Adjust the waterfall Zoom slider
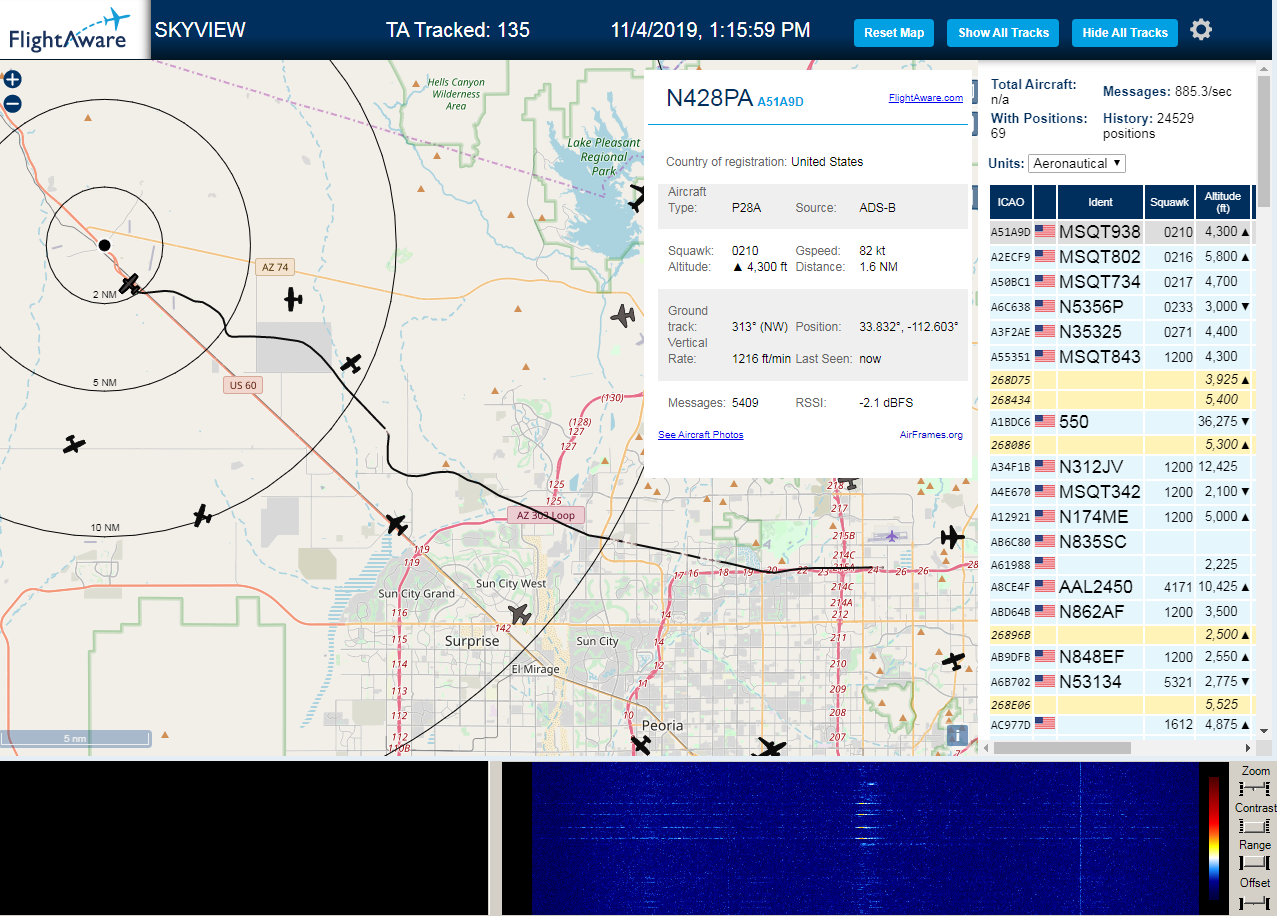1277x917 pixels. click(x=1254, y=790)
